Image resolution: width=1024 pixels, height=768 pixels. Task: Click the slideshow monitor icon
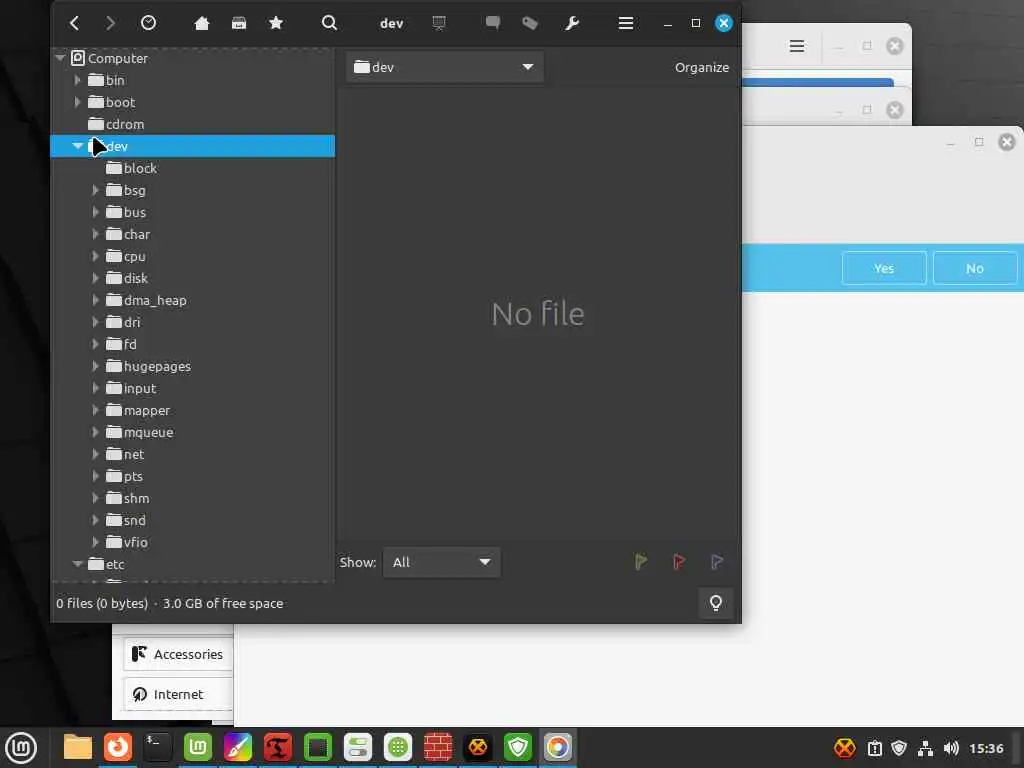pos(439,24)
